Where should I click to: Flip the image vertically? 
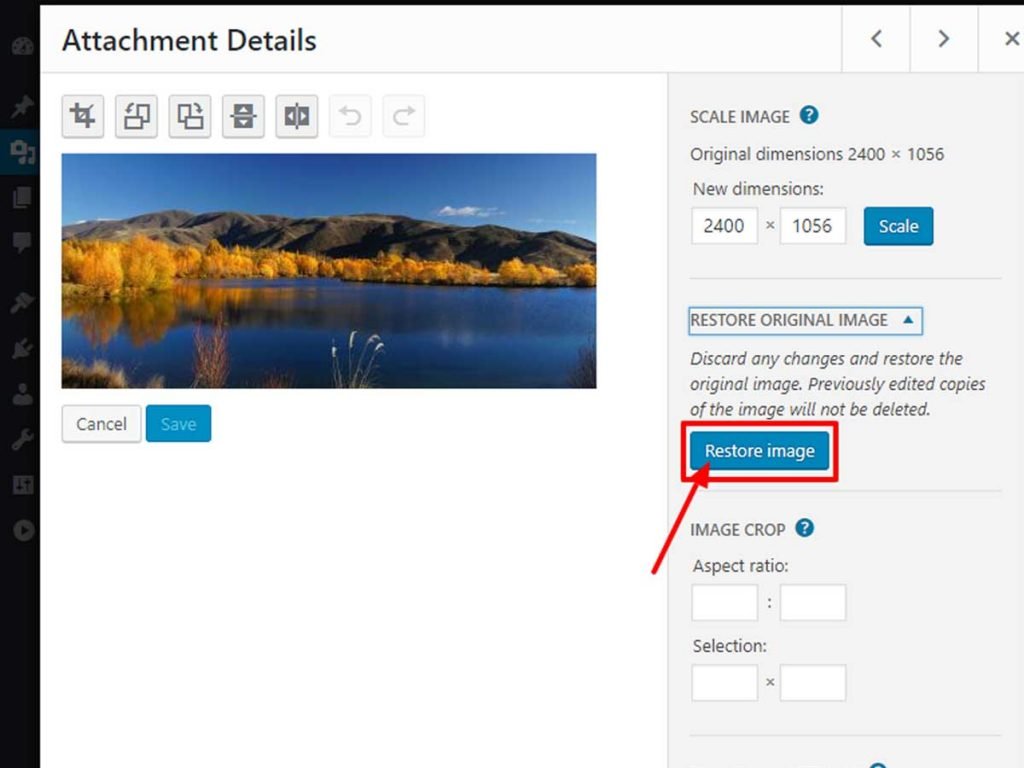pos(242,116)
